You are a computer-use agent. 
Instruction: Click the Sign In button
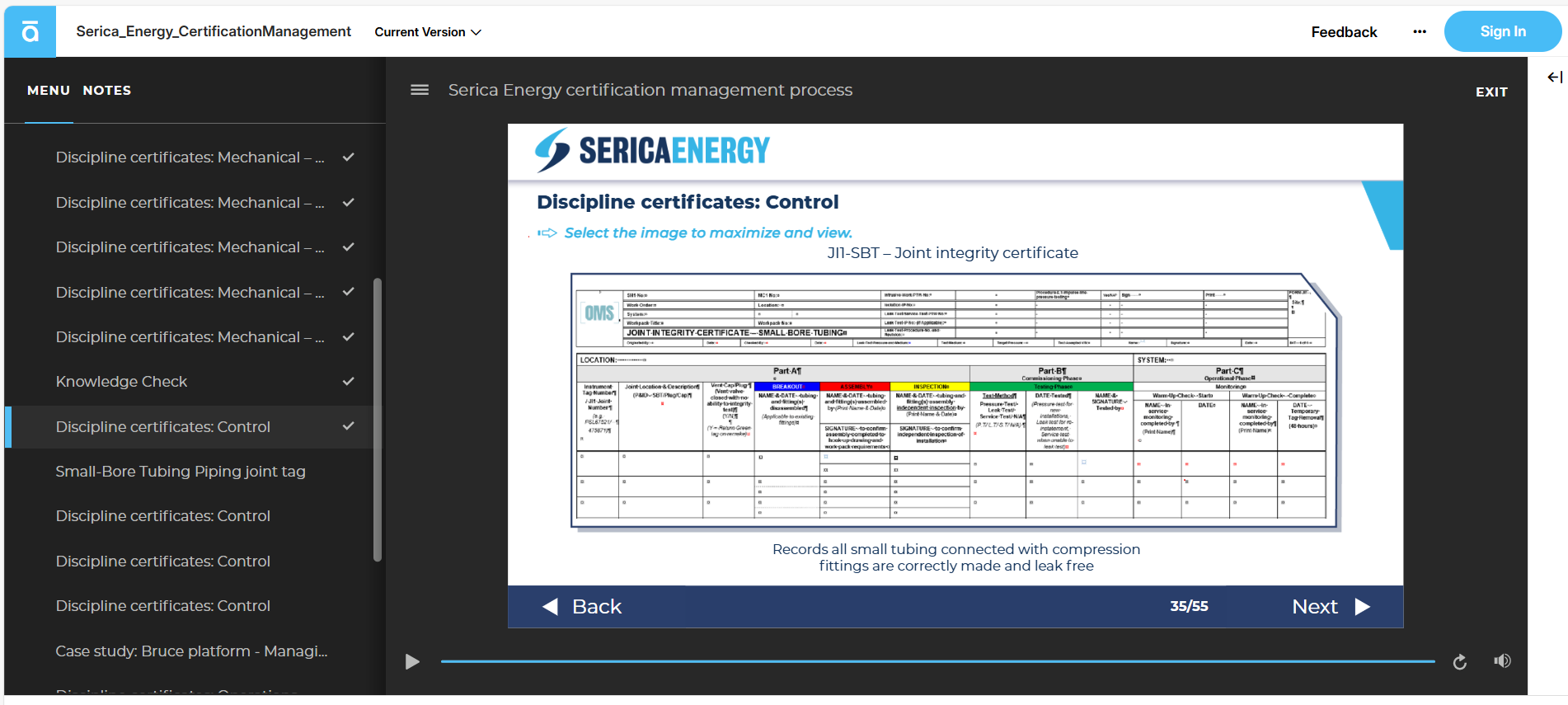point(1502,31)
